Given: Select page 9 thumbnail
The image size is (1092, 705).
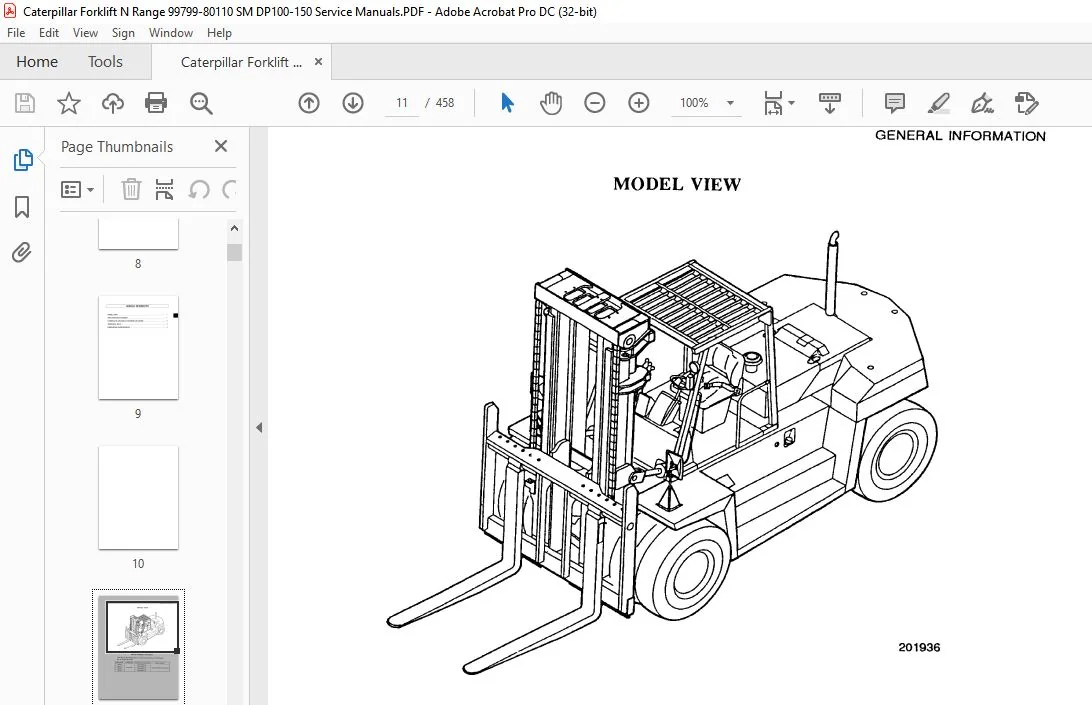Looking at the screenshot, I should point(139,348).
